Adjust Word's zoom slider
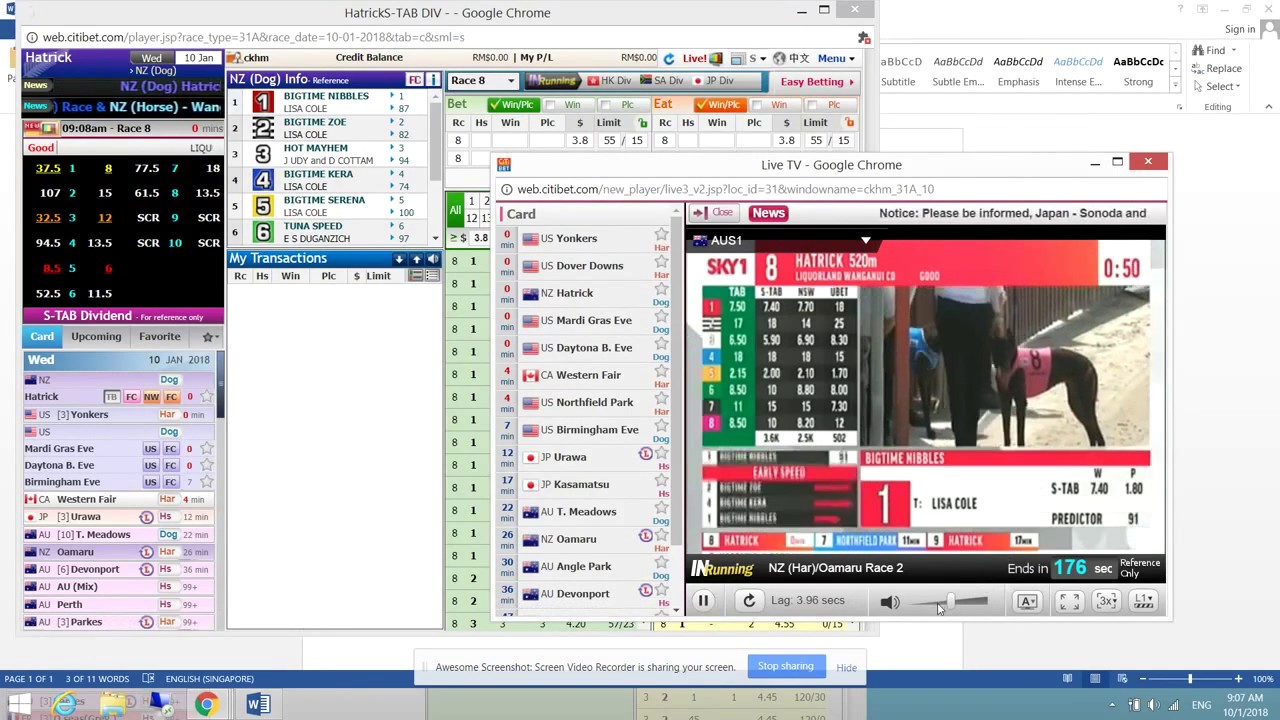This screenshot has width=1280, height=720. 1190,679
